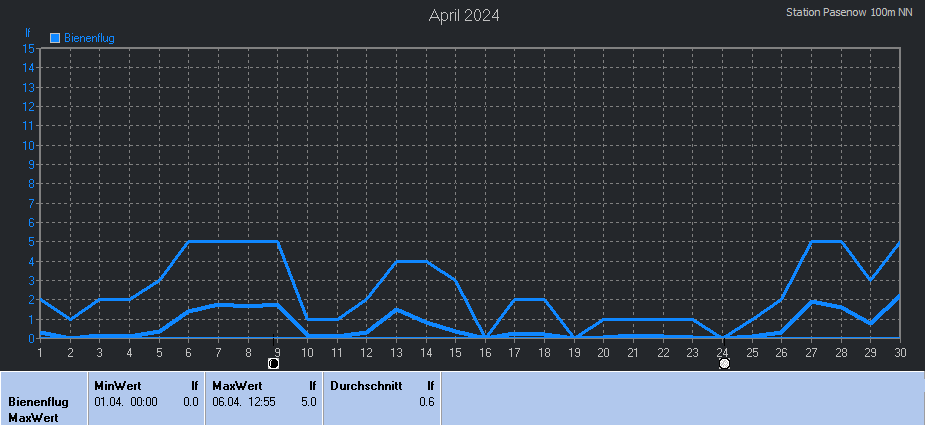Click the Station Pasenow 100m NN label
Image resolution: width=925 pixels, height=425 pixels.
pyautogui.click(x=849, y=12)
